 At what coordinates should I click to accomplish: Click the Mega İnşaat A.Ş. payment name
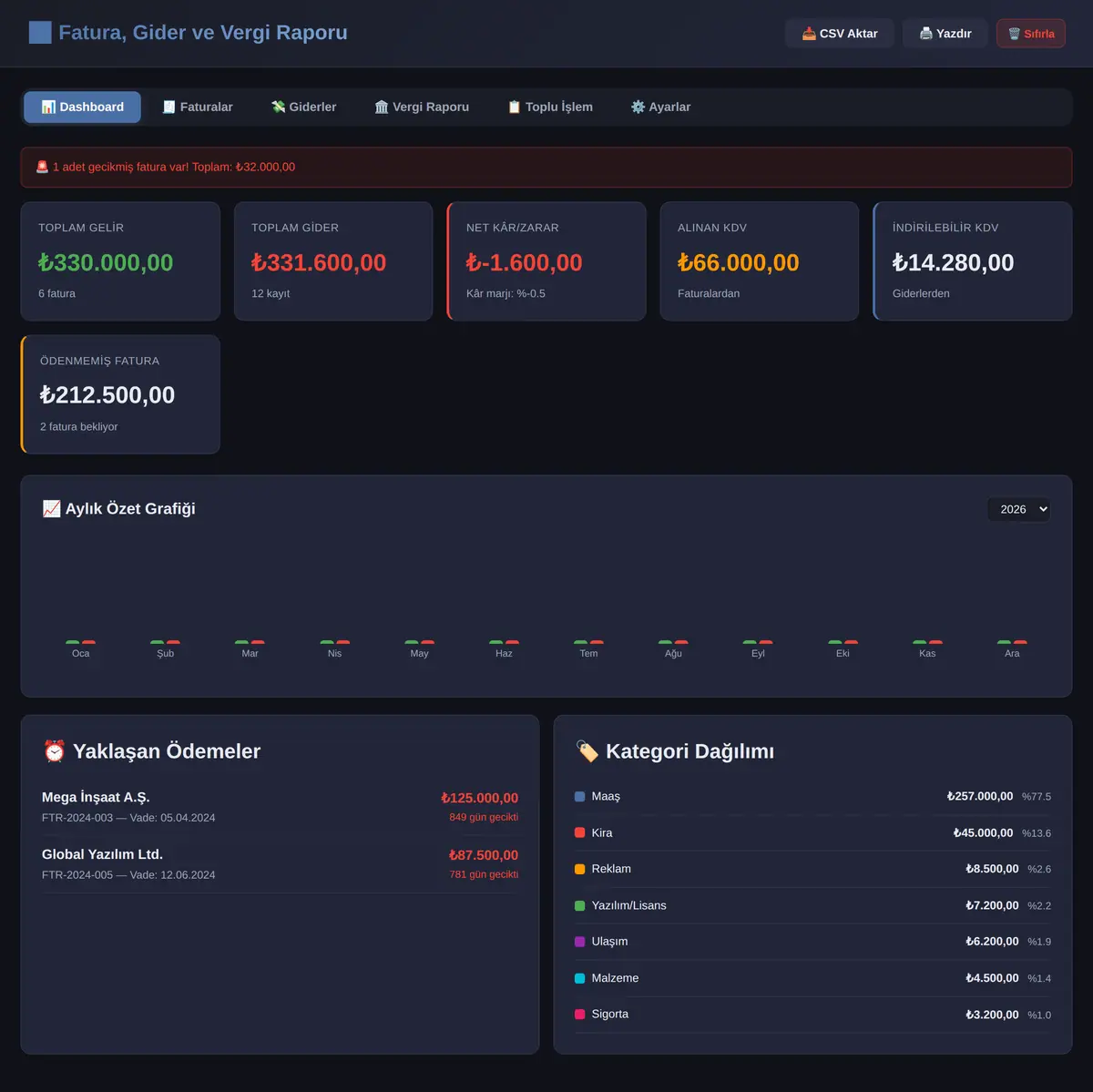tap(96, 797)
